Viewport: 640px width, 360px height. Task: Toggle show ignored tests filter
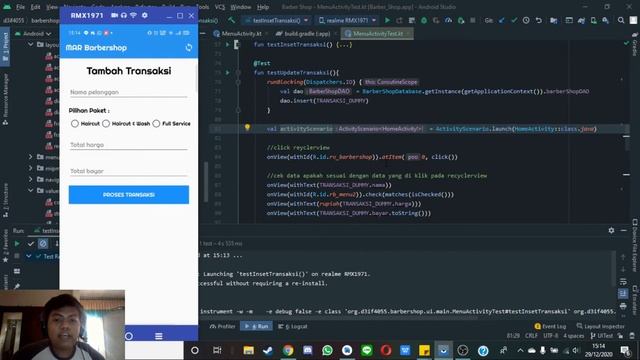coord(43,244)
